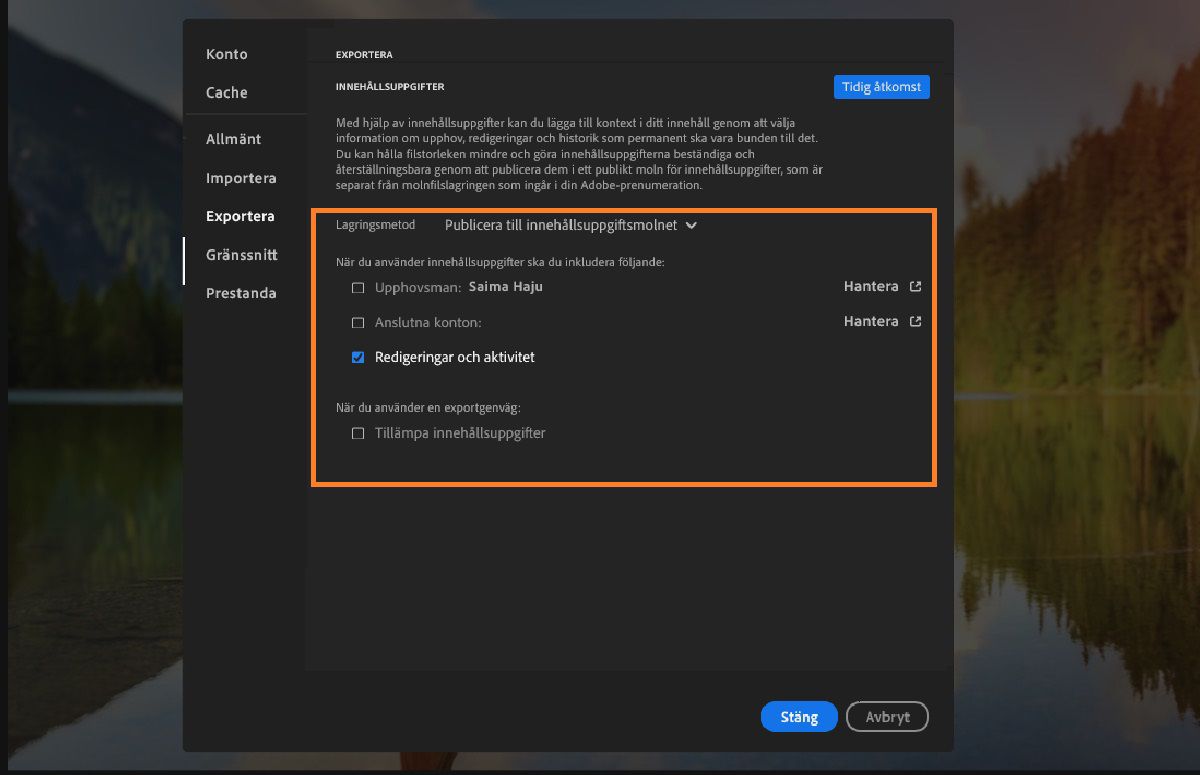
Task: Open the Prestanda section
Action: [240, 293]
